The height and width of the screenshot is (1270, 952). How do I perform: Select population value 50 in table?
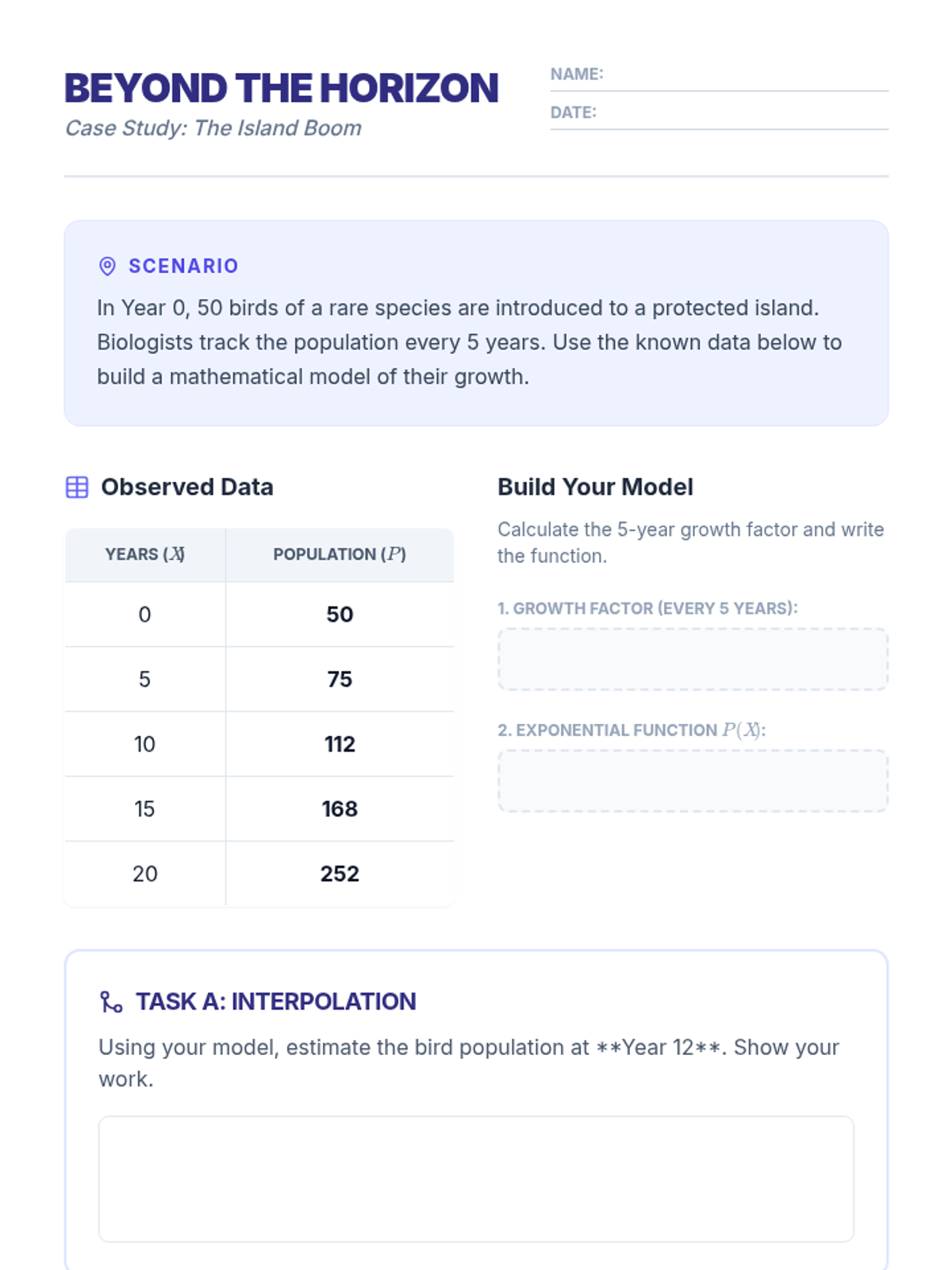[340, 614]
